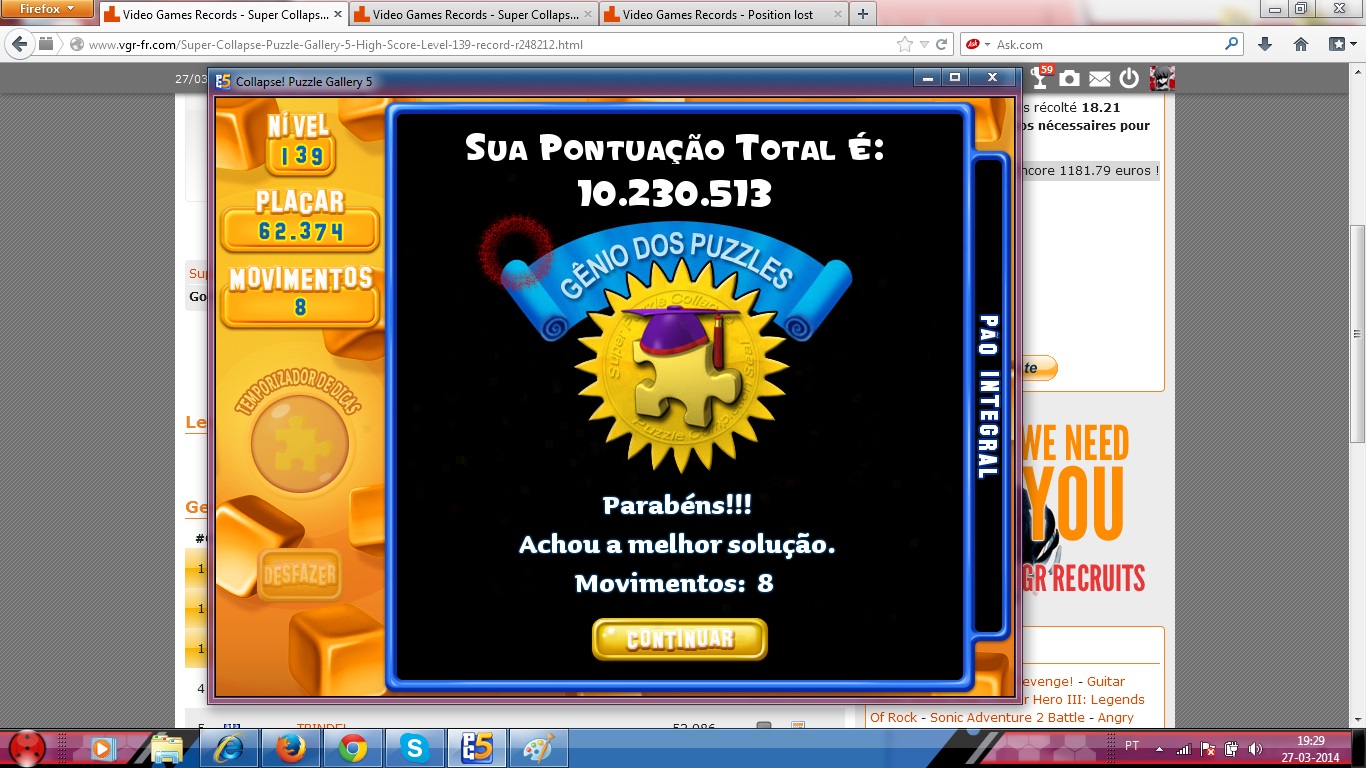The width and height of the screenshot is (1366, 768).
Task: Bookmark this page with the star icon
Action: (x=905, y=44)
